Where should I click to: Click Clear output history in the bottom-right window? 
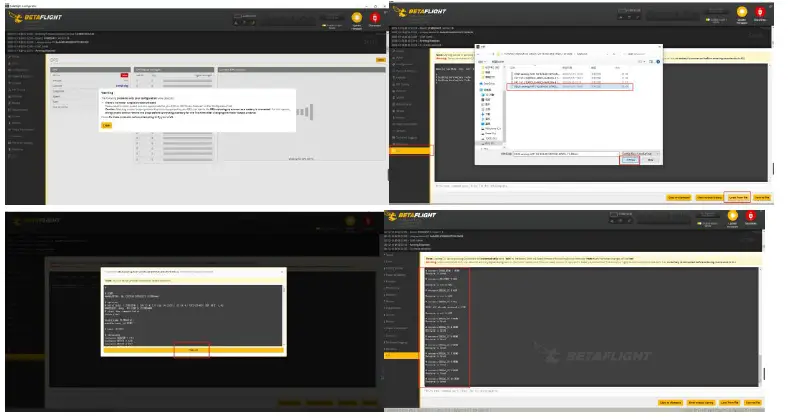point(700,403)
